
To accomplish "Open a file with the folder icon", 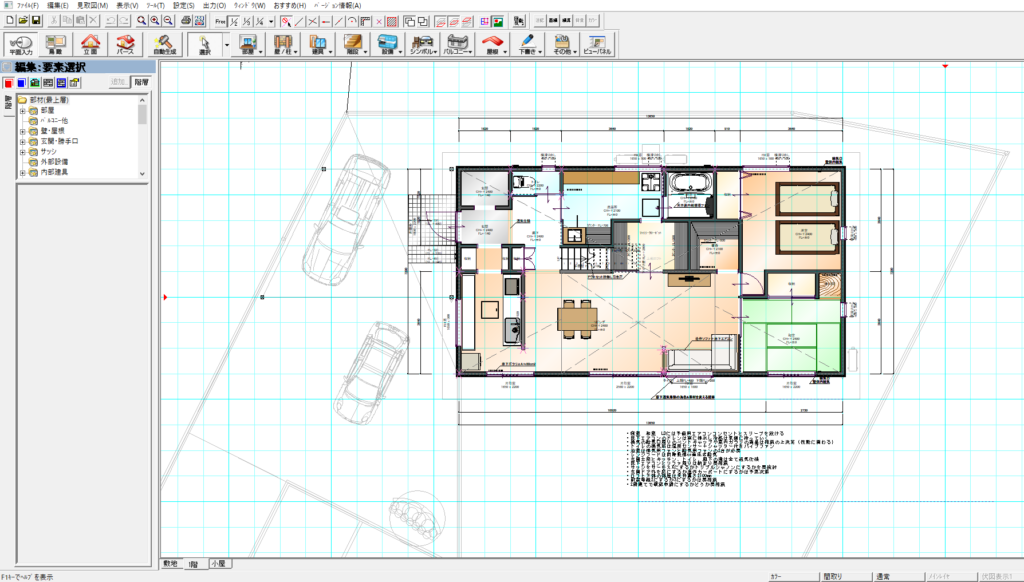I will (x=23, y=21).
